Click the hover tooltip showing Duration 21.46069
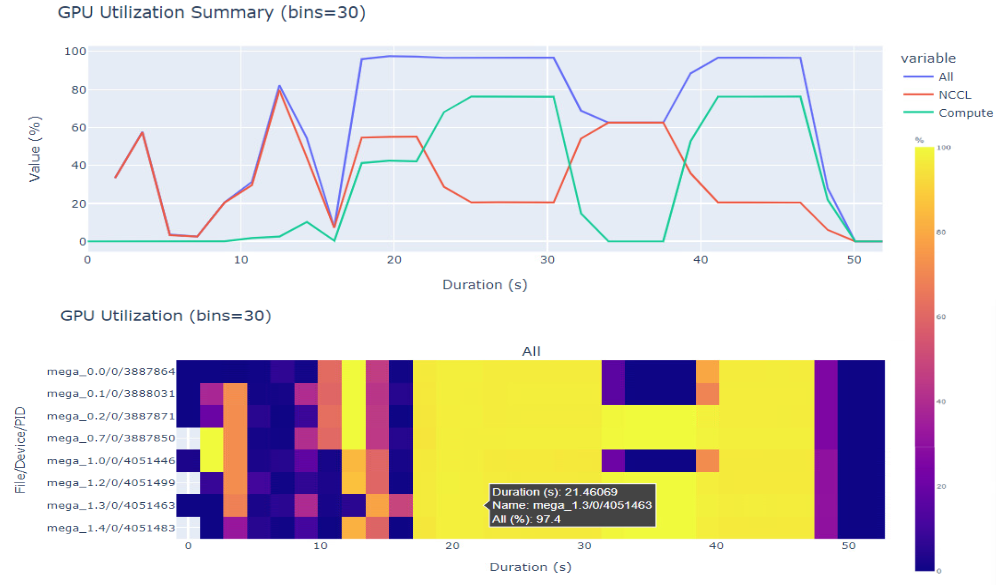 click(x=571, y=505)
